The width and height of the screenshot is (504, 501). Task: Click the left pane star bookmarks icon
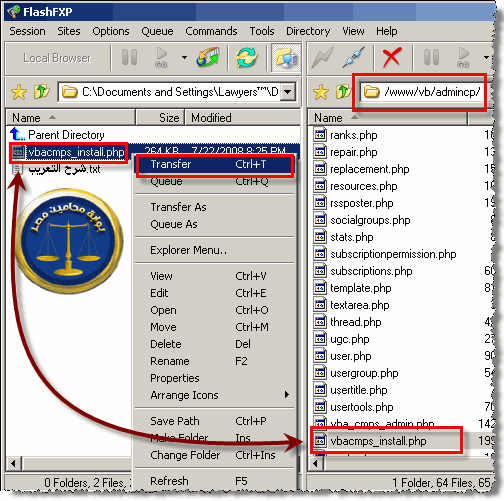19,92
